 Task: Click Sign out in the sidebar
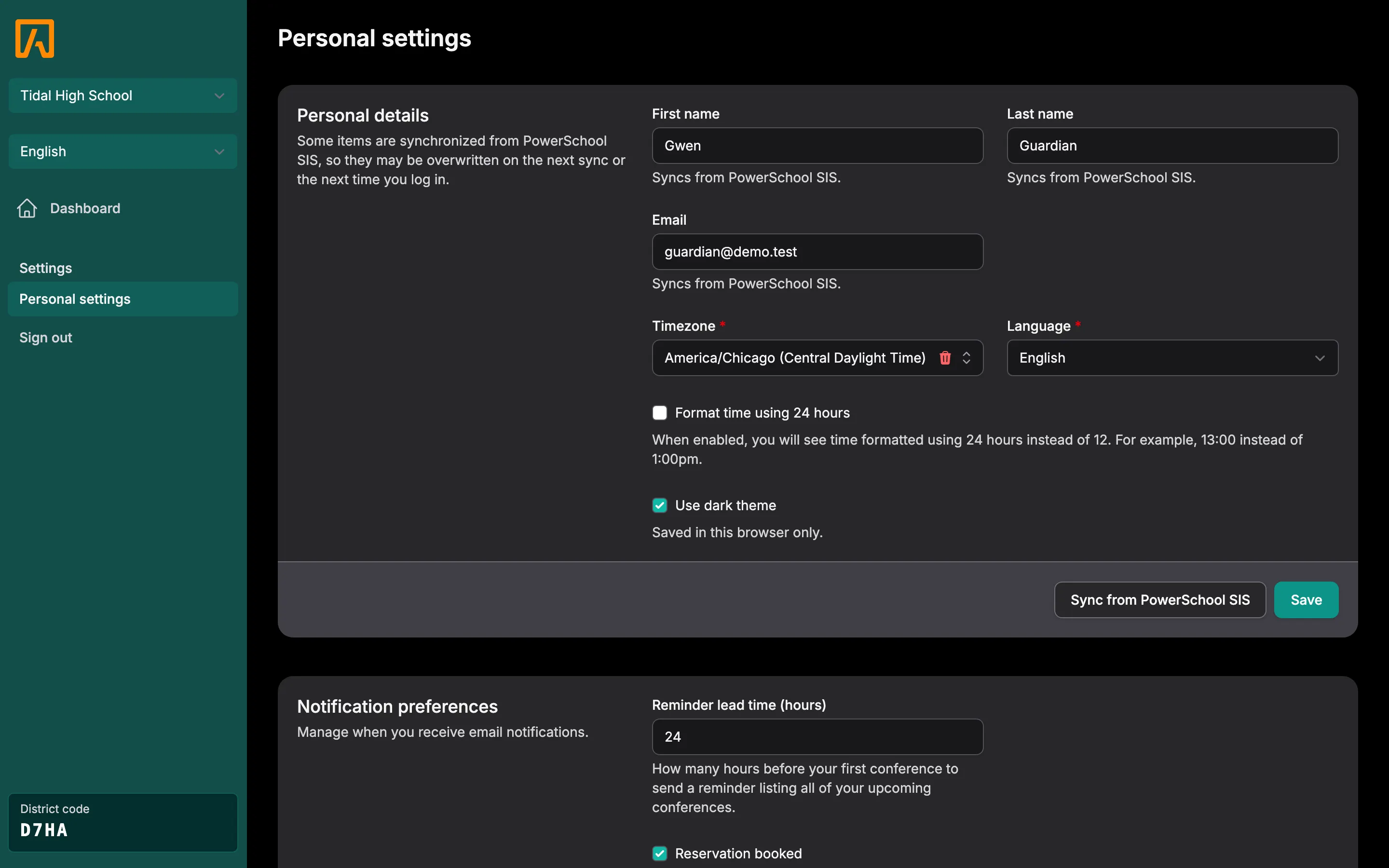click(46, 338)
